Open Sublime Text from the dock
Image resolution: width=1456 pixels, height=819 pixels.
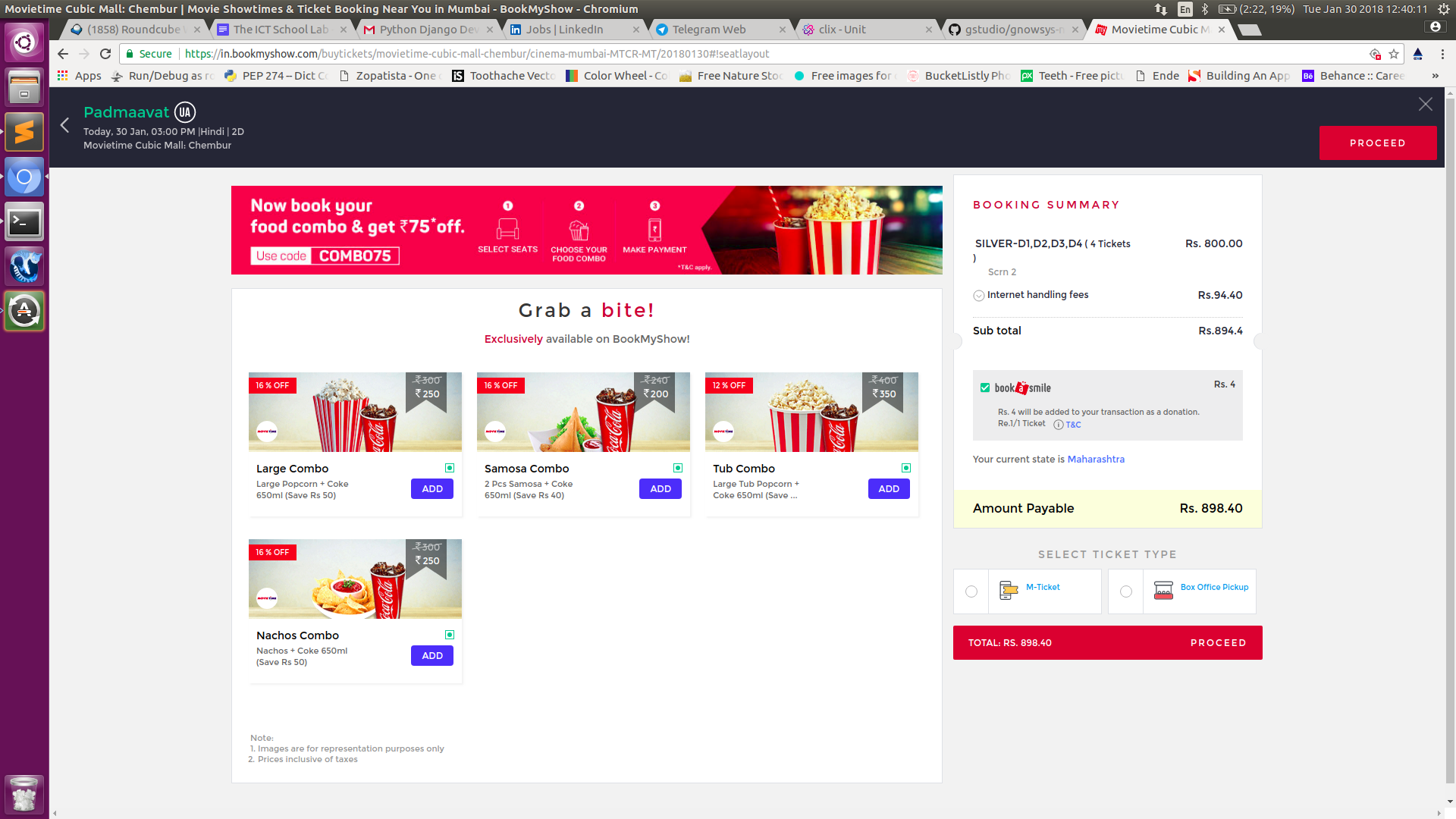pyautogui.click(x=24, y=133)
